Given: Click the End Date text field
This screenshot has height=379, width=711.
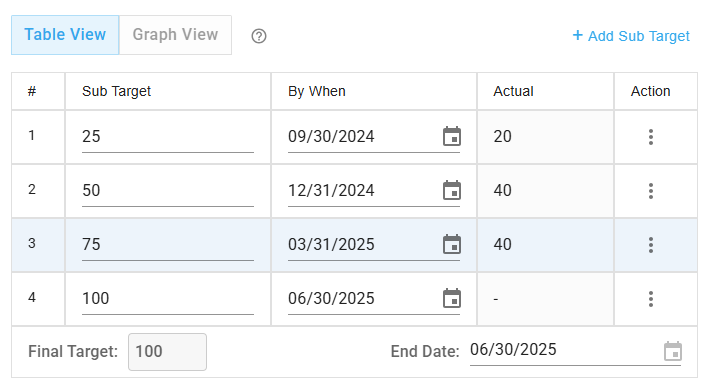Looking at the screenshot, I should [x=565, y=350].
